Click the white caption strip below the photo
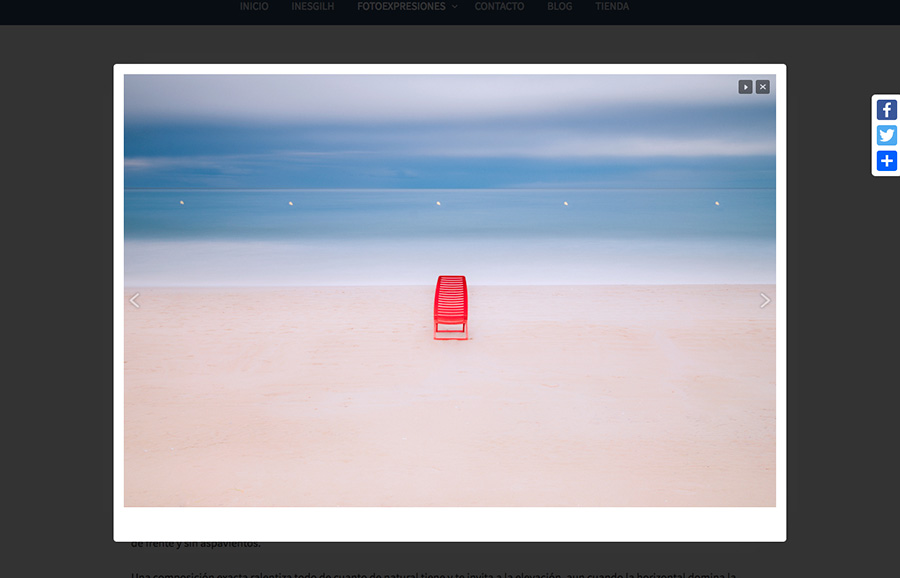900x578 pixels. coord(450,523)
